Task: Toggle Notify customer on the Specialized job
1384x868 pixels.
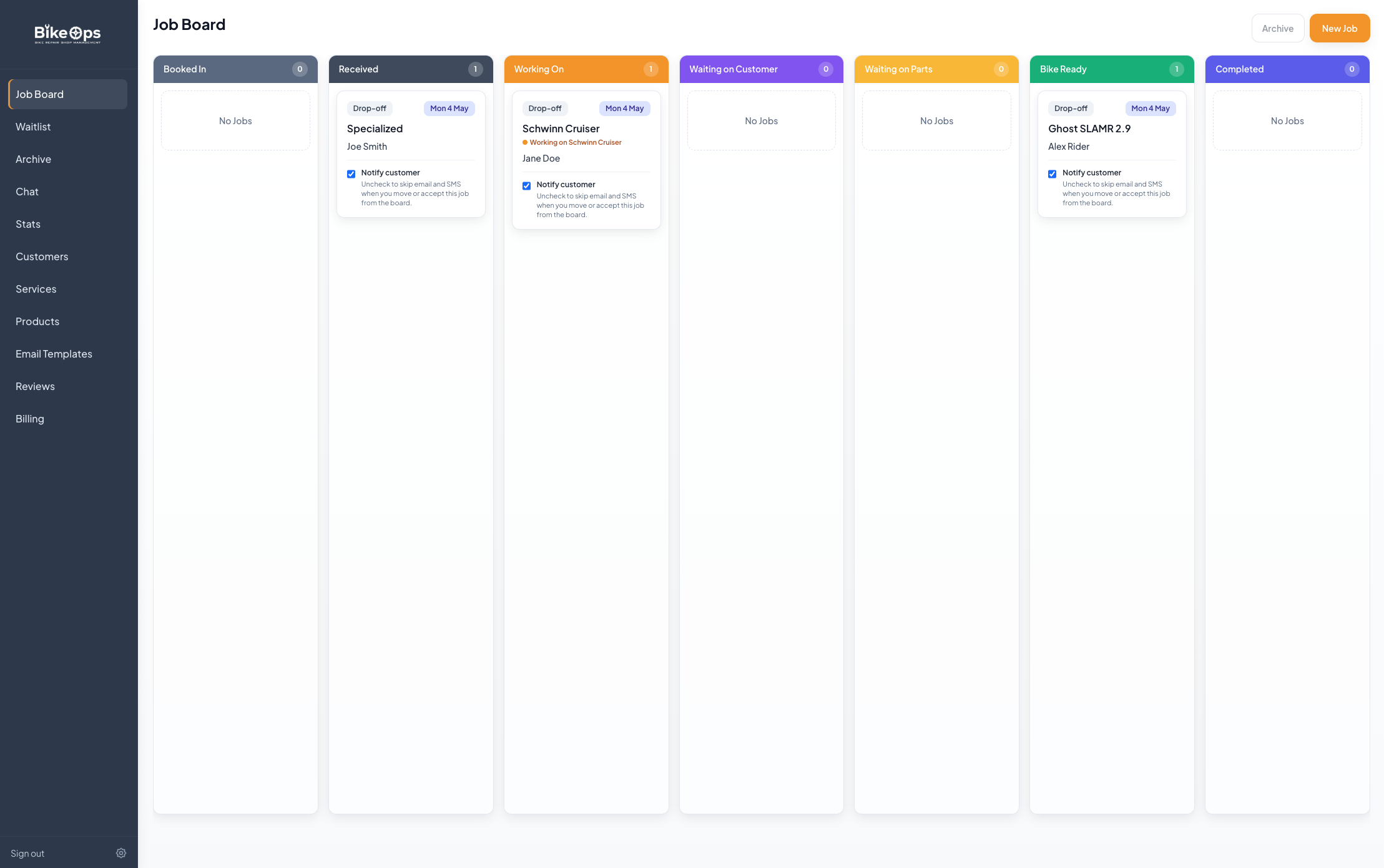Action: click(351, 174)
